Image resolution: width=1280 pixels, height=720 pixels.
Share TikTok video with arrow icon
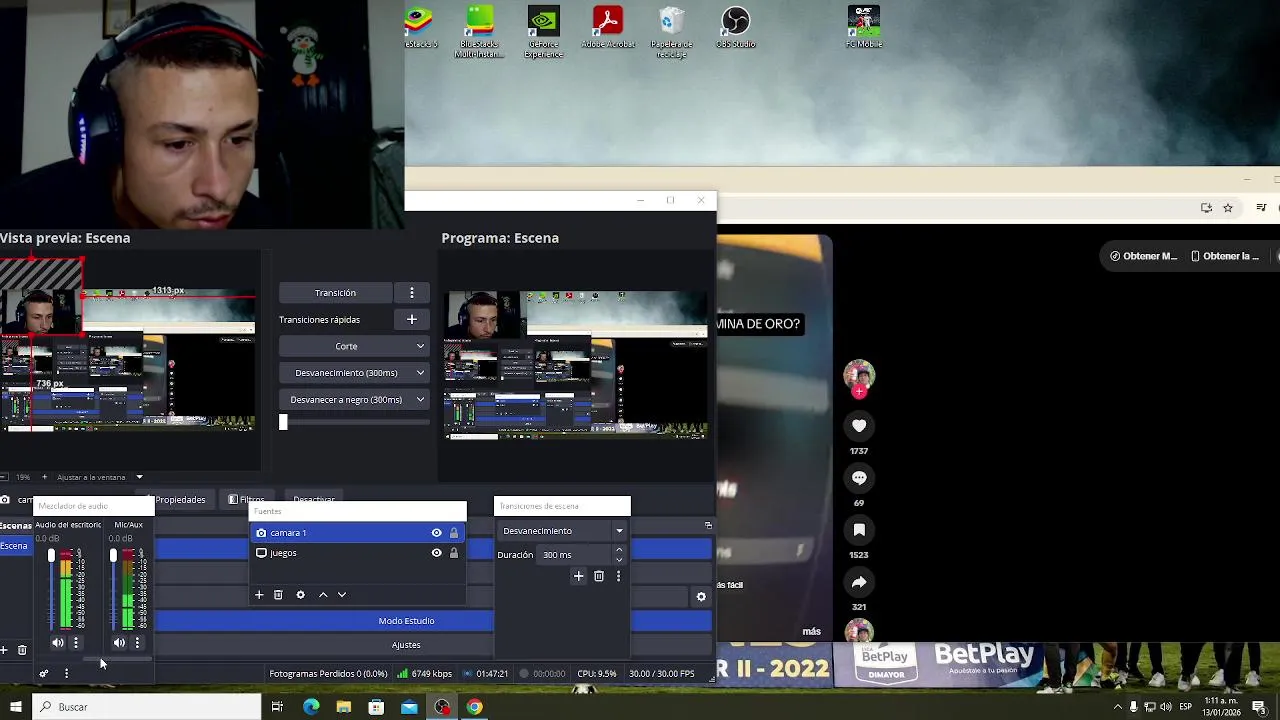point(859,582)
